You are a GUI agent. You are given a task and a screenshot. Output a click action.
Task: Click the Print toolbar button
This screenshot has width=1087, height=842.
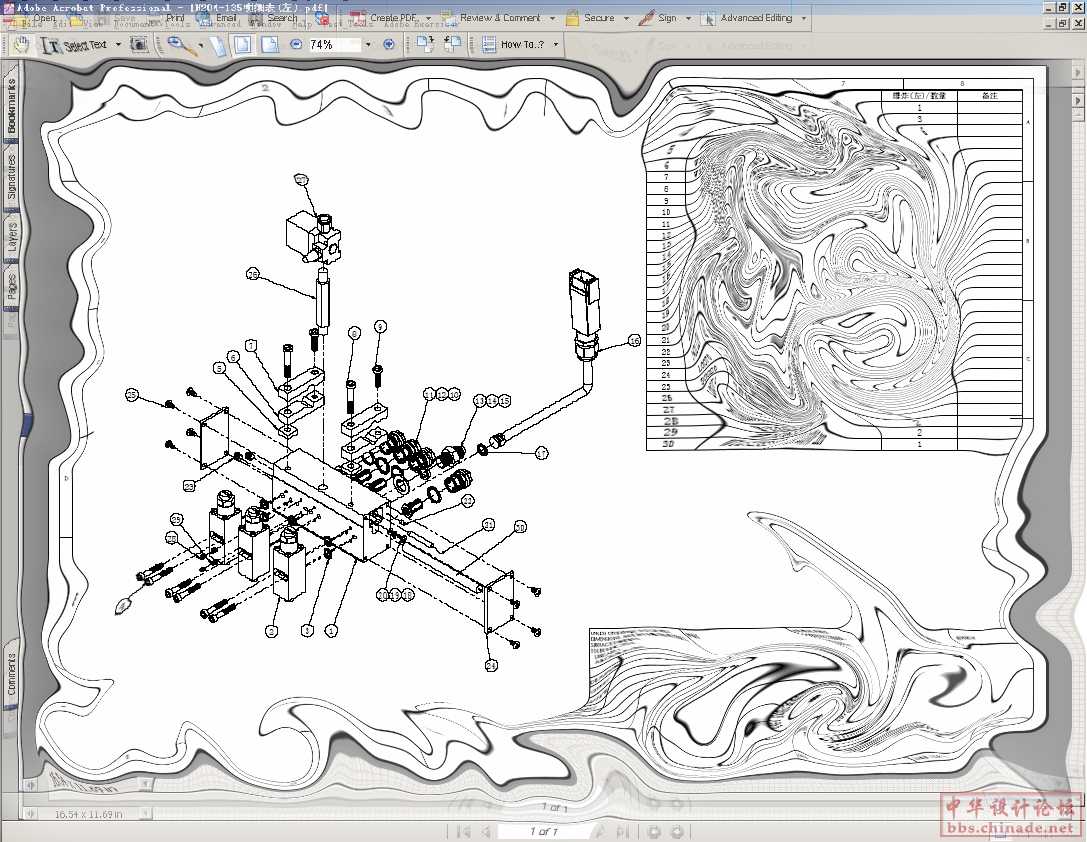(170, 19)
